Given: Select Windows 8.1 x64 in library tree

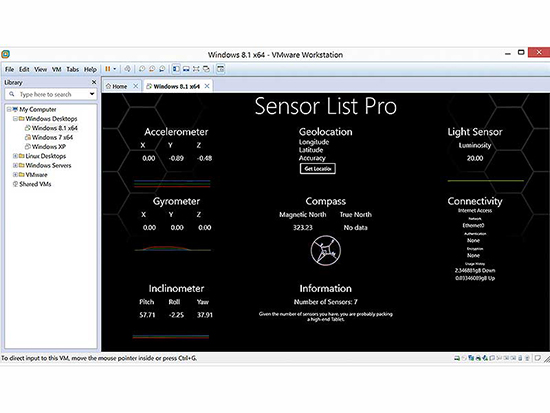Looking at the screenshot, I should tap(54, 128).
